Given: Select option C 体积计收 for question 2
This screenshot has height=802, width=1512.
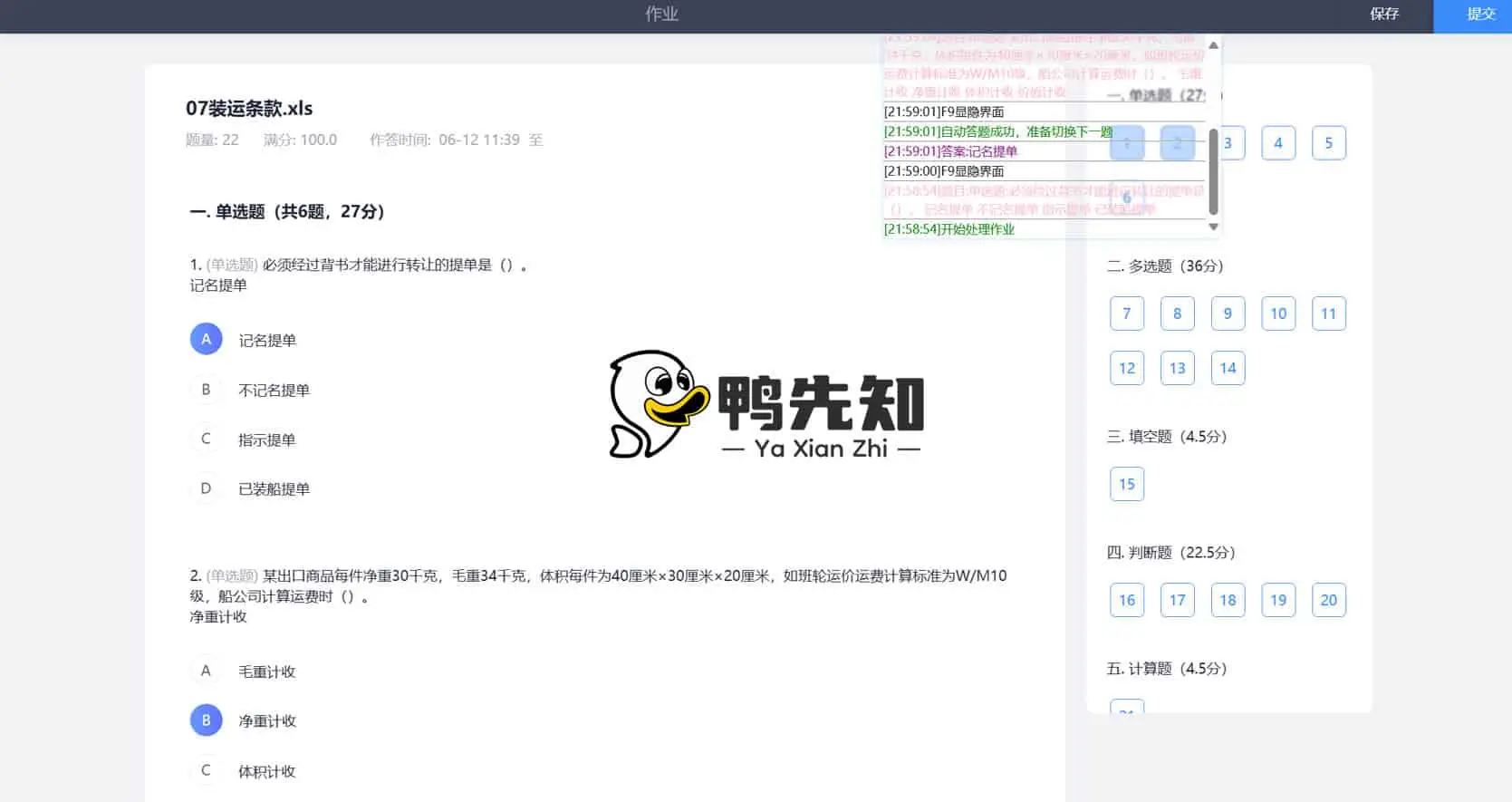Looking at the screenshot, I should (x=206, y=770).
